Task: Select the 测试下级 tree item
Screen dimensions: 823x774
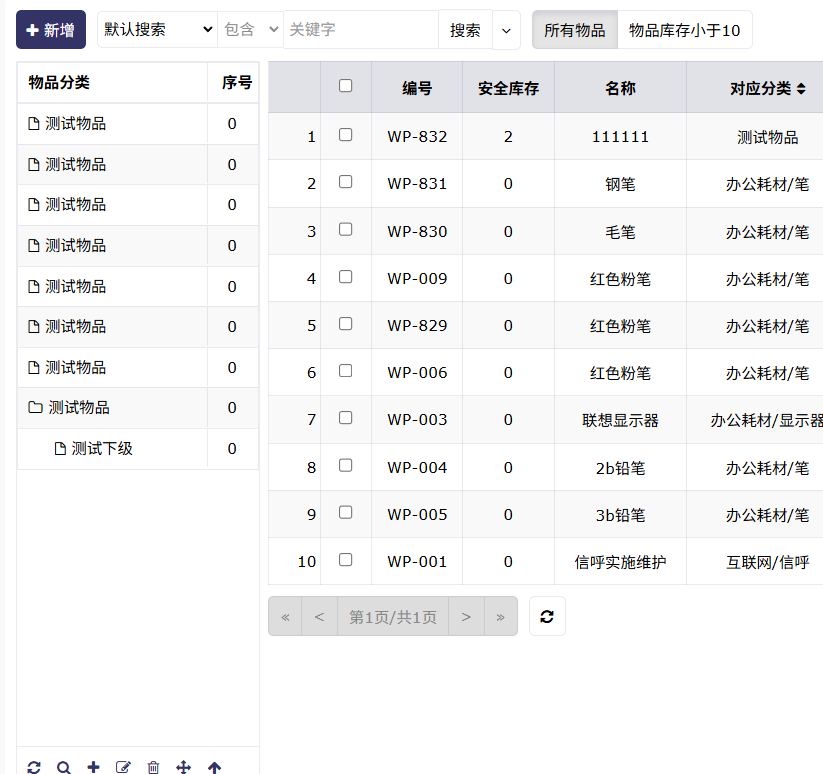Action: pos(102,449)
